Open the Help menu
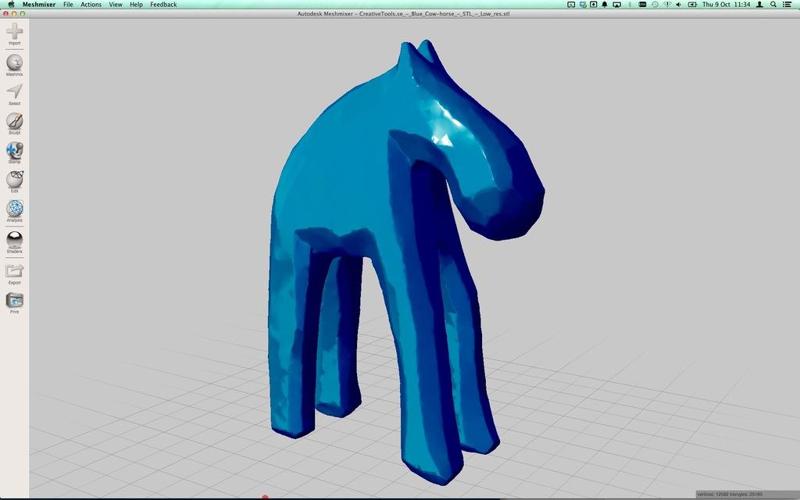 pos(136,5)
